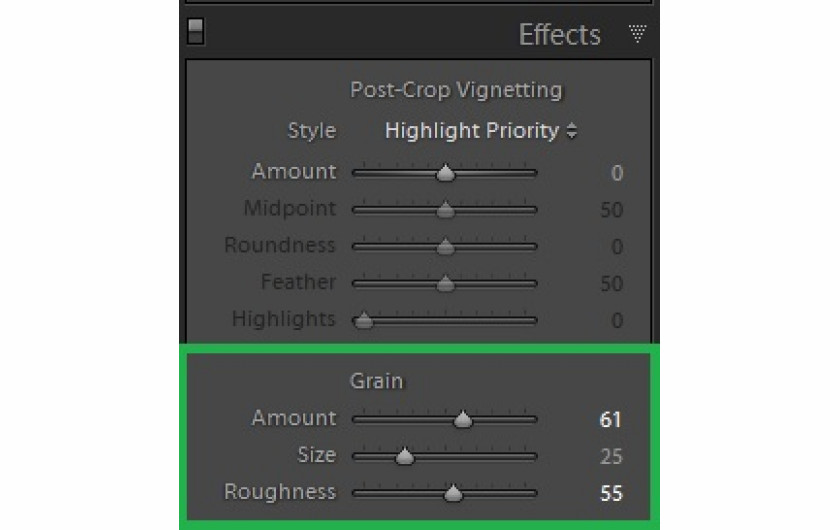Click the Feather slider handle
This screenshot has height=530, width=840.
tap(445, 283)
